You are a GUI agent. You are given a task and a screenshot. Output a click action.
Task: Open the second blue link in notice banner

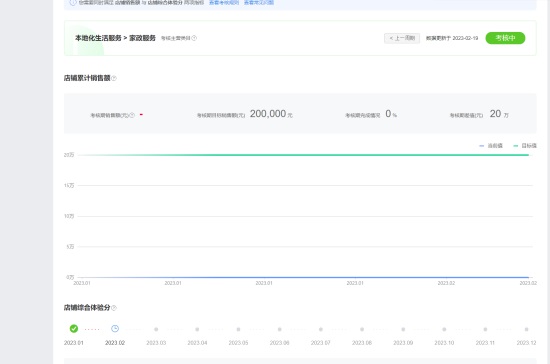pyautogui.click(x=259, y=2)
